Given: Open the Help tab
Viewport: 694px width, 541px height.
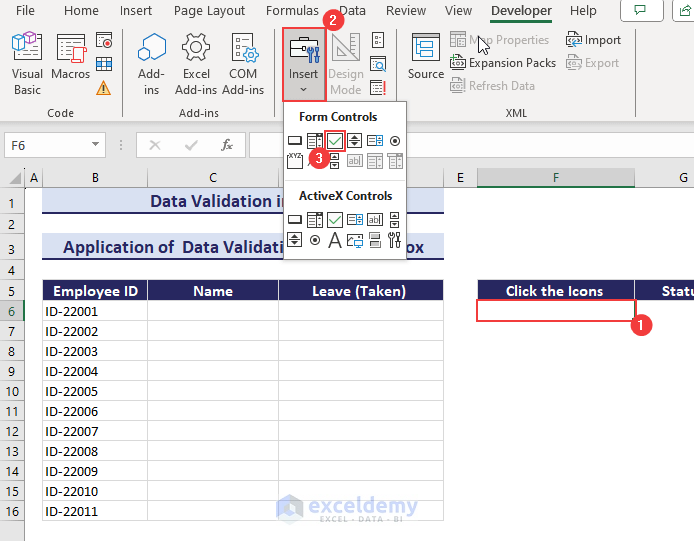Looking at the screenshot, I should 583,11.
